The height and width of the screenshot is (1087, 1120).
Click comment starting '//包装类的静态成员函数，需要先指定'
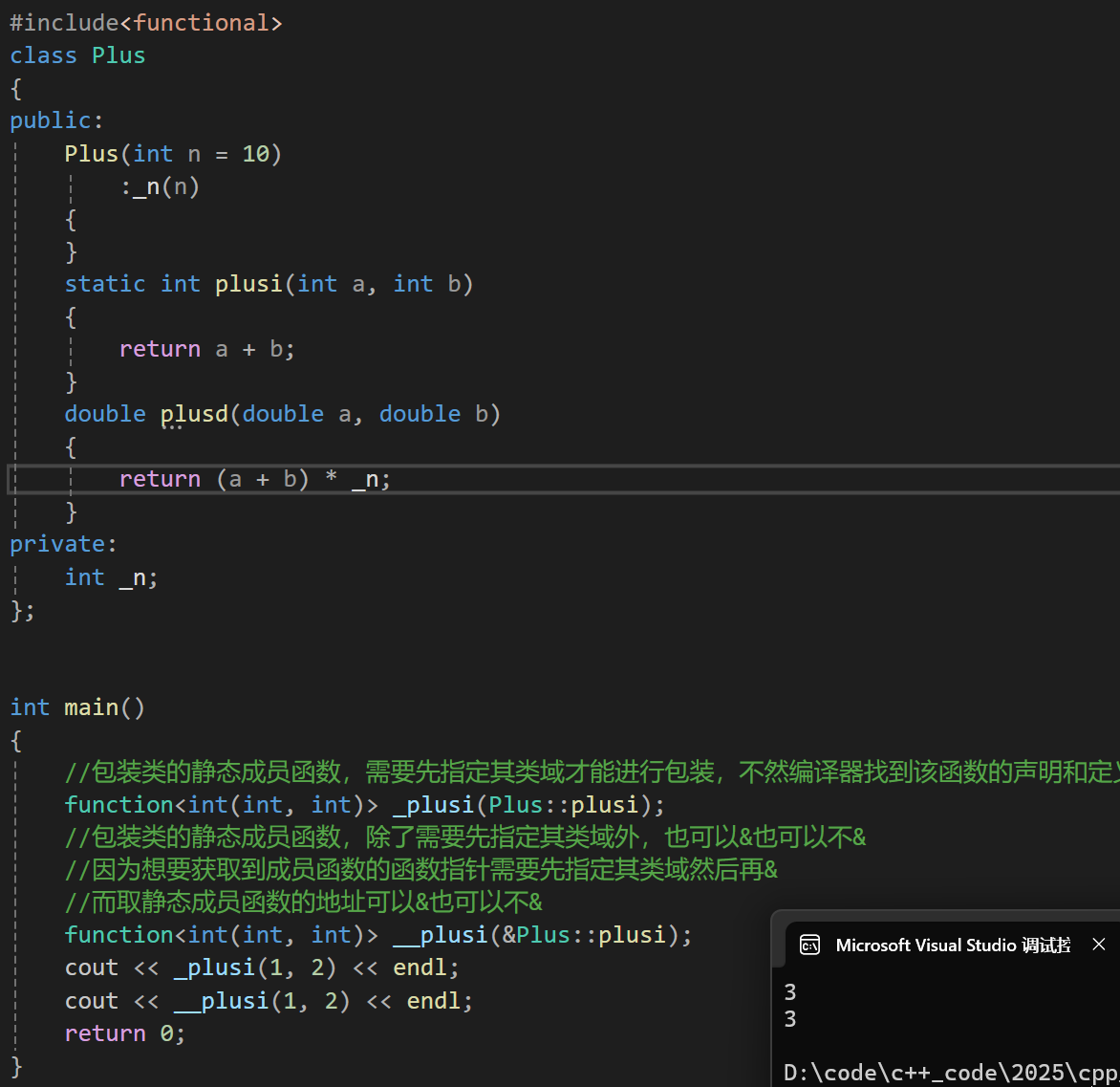(x=592, y=772)
